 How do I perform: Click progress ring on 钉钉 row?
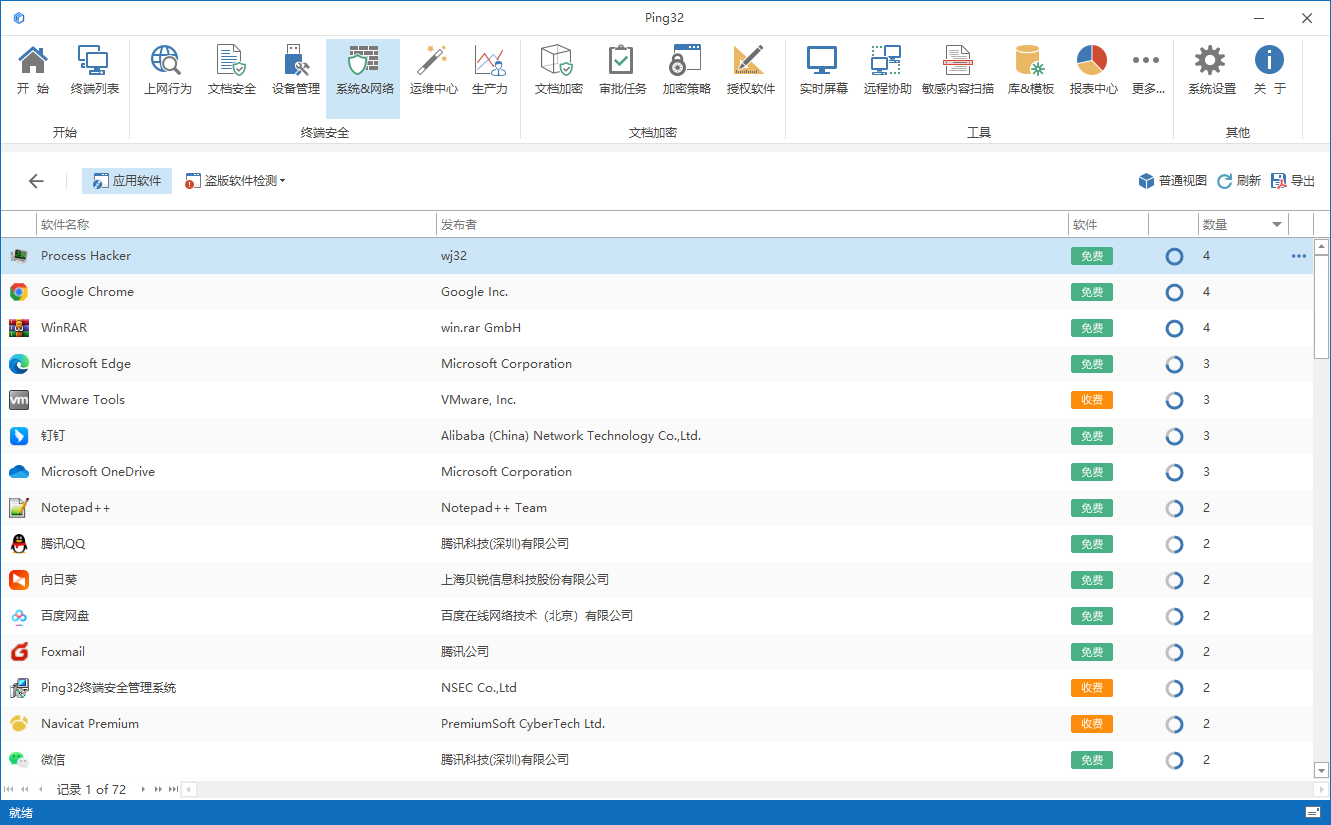pos(1175,436)
